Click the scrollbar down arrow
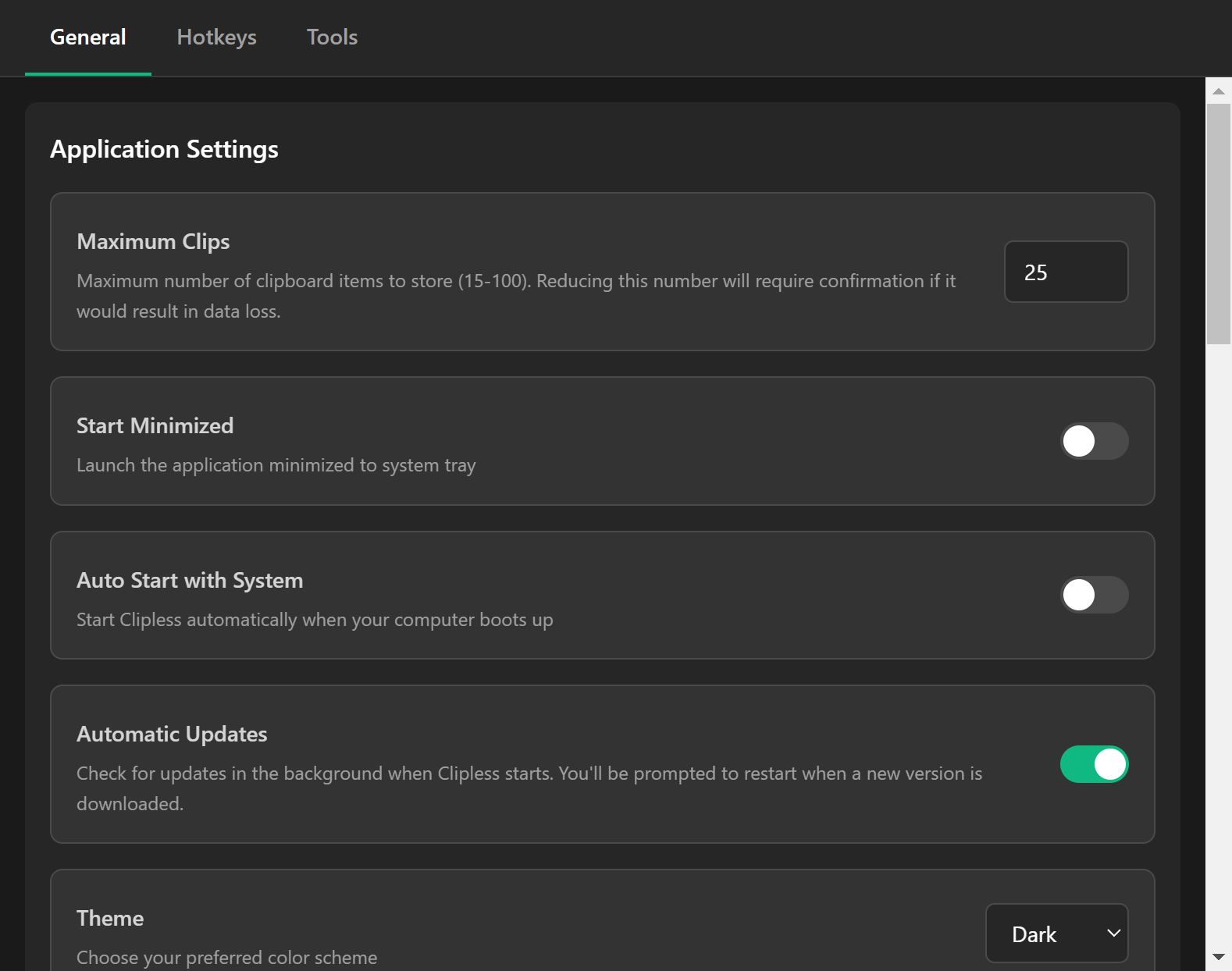Viewport: 1232px width, 971px height. click(x=1219, y=957)
